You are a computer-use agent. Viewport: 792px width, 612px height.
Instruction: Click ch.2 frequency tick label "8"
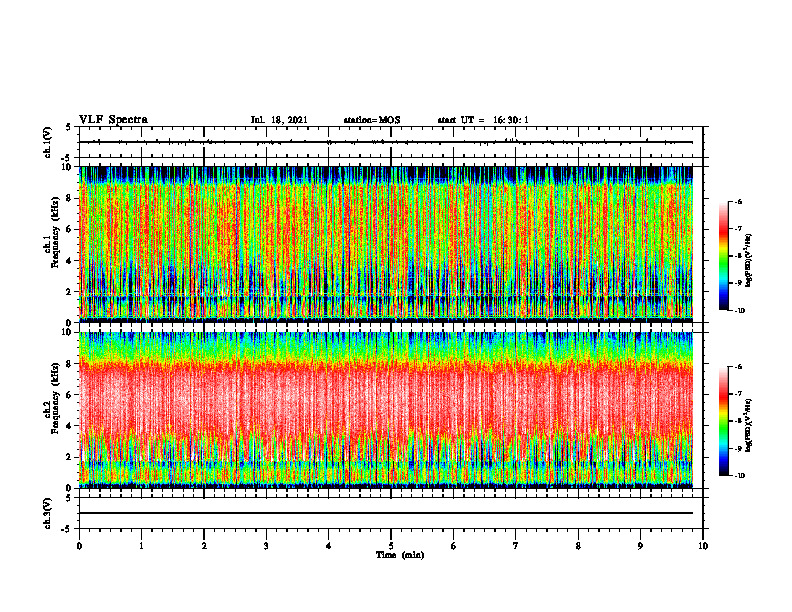(71, 364)
